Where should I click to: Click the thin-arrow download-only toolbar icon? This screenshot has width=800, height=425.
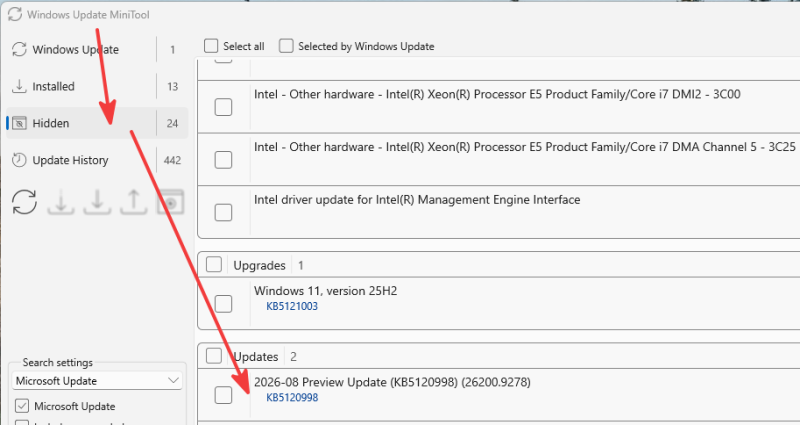[x=61, y=202]
